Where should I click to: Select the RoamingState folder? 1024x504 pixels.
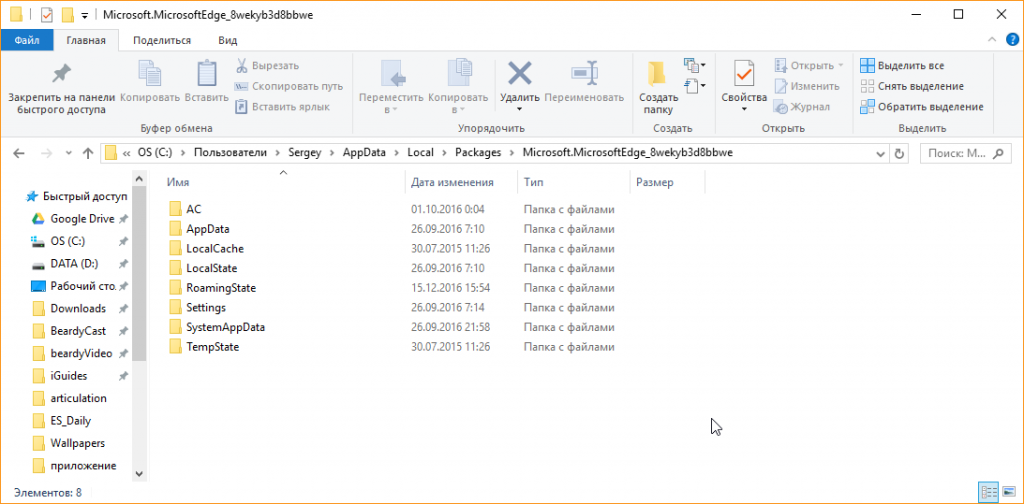pos(221,288)
